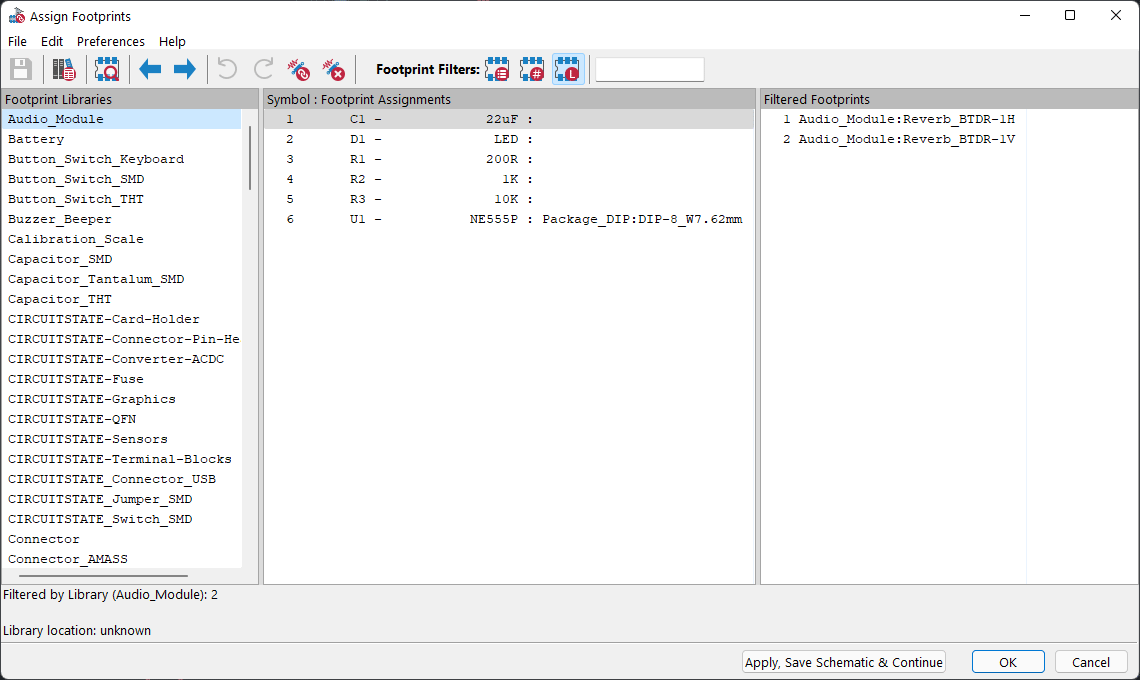Select Buzzer_Beeper library

[x=121, y=219]
